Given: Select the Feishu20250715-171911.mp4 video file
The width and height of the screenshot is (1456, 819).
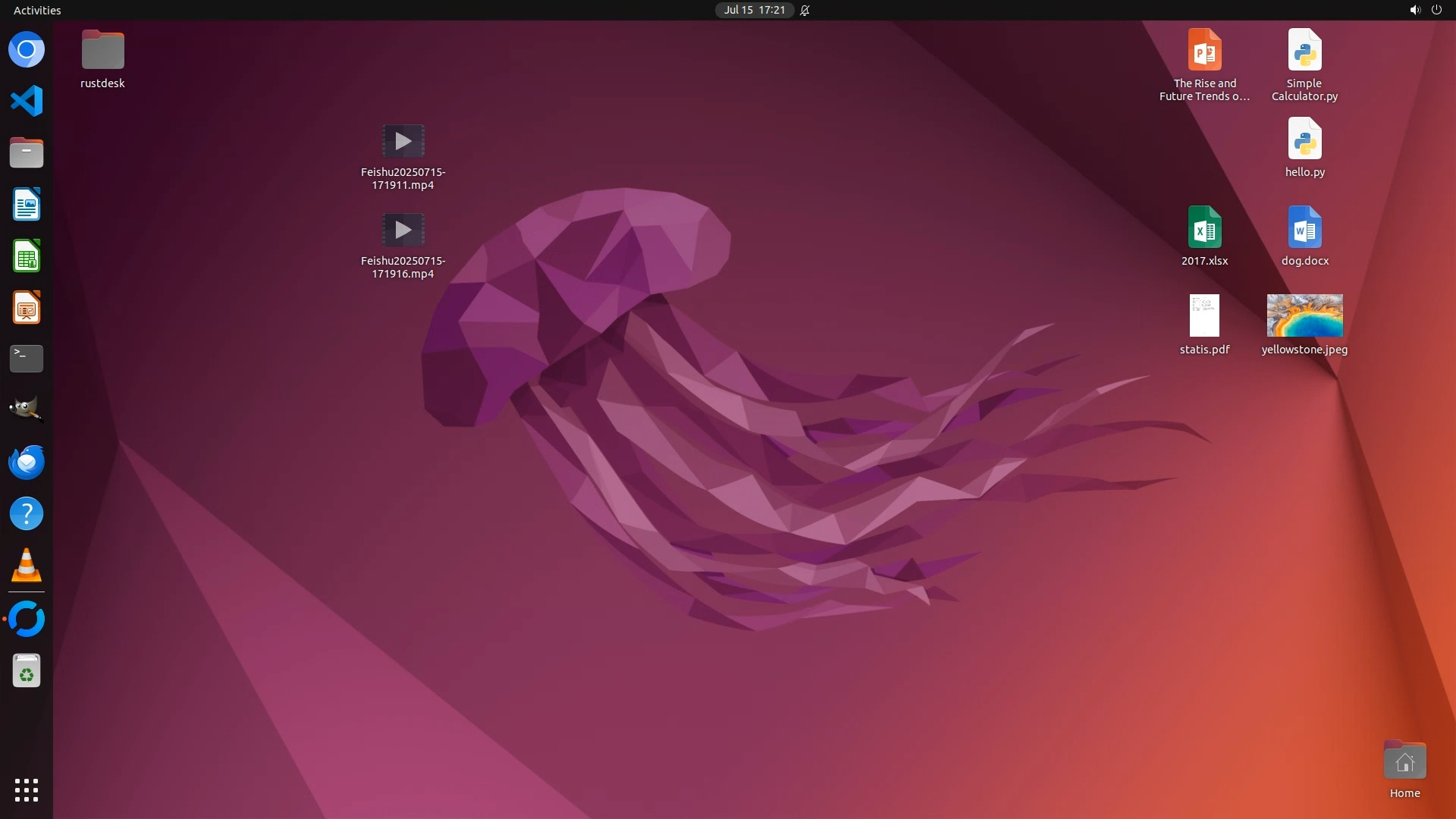Looking at the screenshot, I should (x=403, y=142).
